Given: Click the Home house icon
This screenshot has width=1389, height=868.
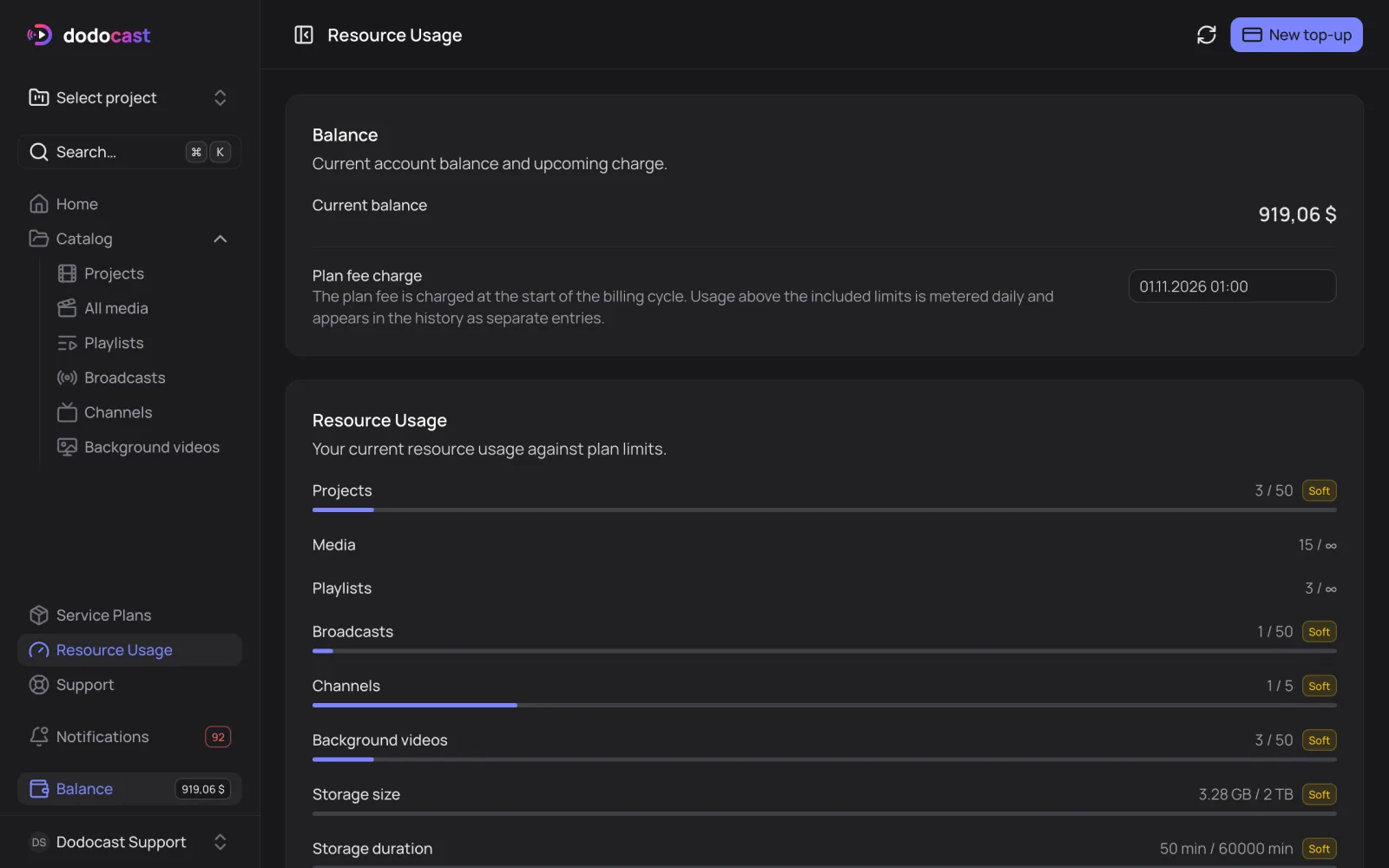Looking at the screenshot, I should click(38, 204).
